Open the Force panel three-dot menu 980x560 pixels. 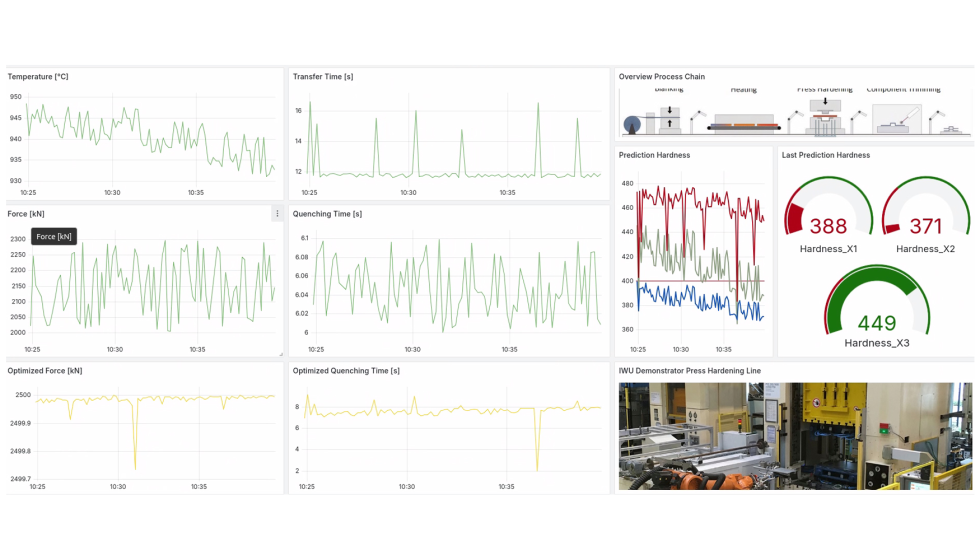click(277, 214)
